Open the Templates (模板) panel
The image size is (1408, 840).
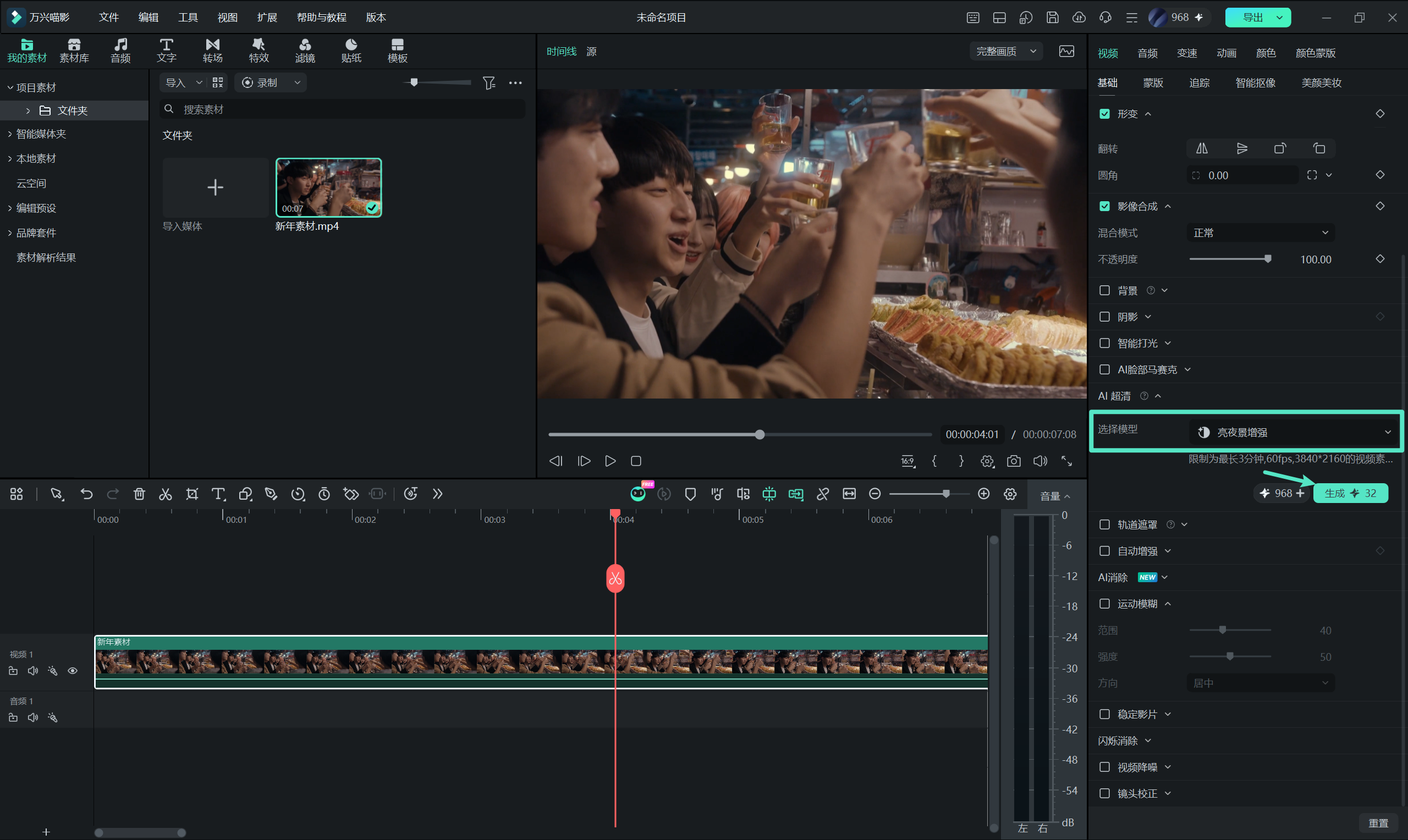398,51
